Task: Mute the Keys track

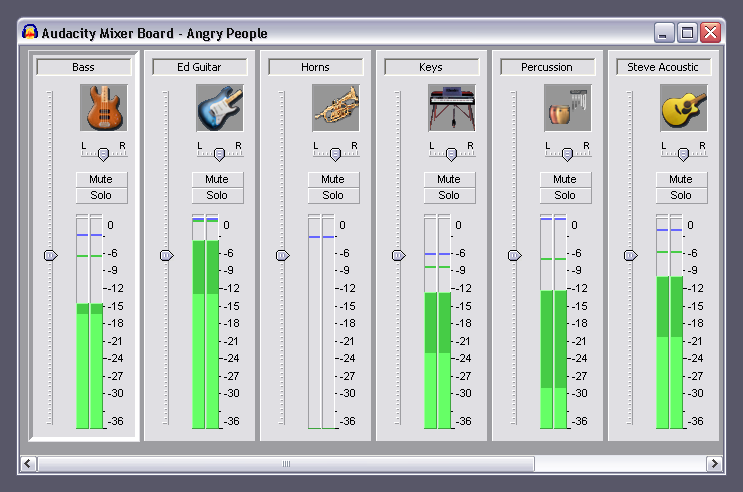Action: pyautogui.click(x=450, y=179)
